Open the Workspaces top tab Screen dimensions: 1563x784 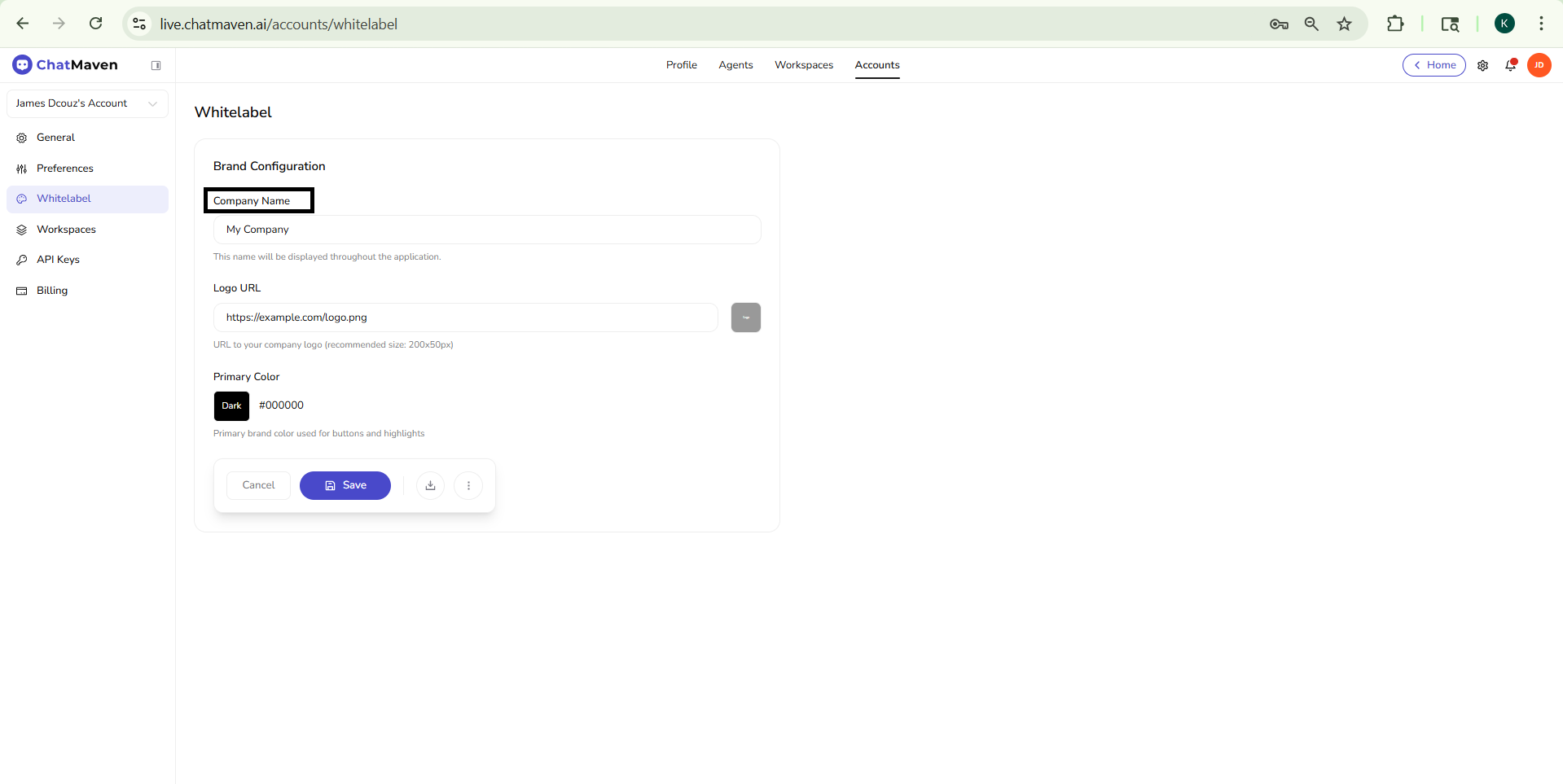coord(803,65)
